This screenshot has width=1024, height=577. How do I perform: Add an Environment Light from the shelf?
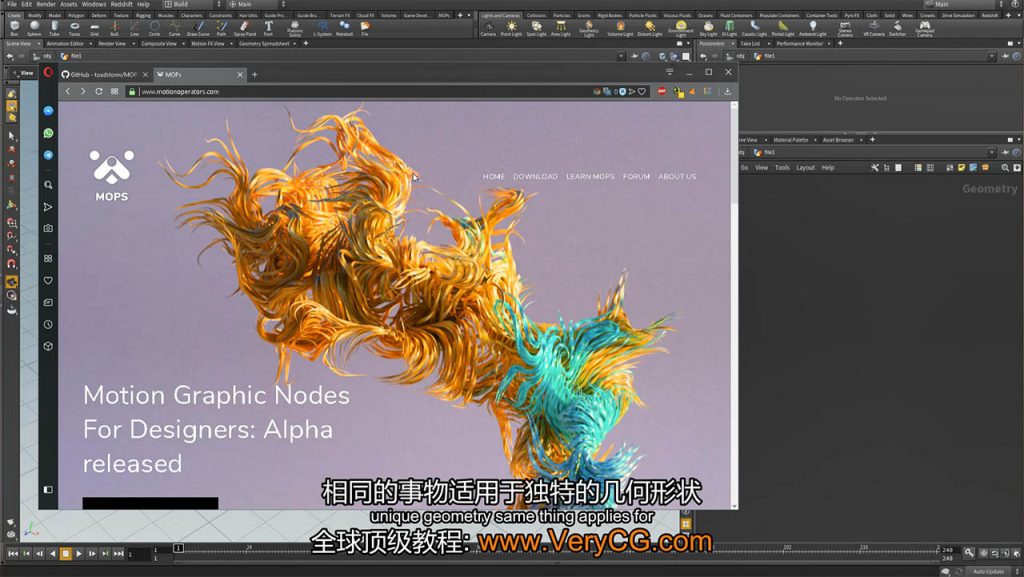[680, 28]
